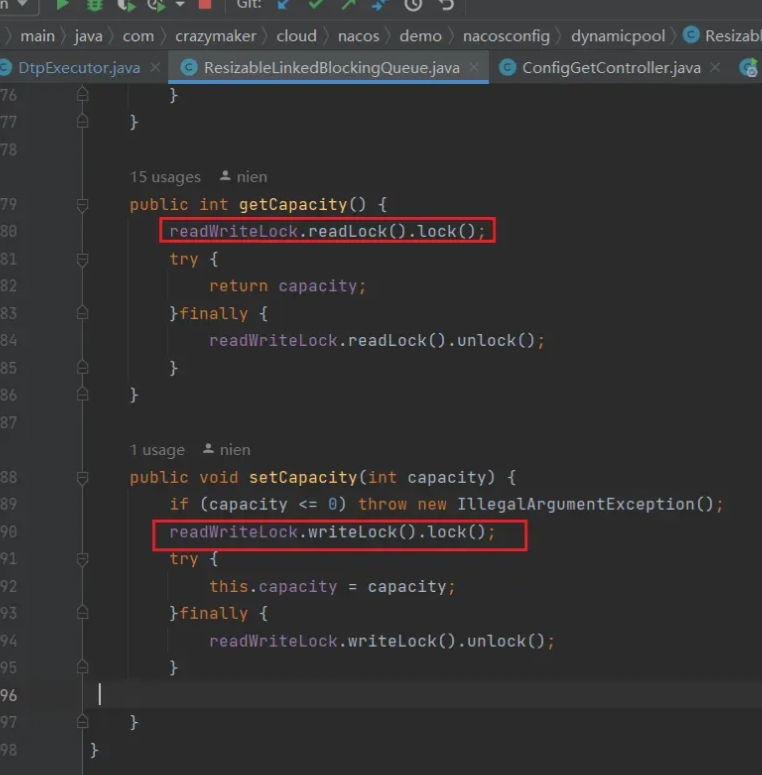Click line number 78 in gutter
The width and height of the screenshot is (762, 775).
(9, 149)
